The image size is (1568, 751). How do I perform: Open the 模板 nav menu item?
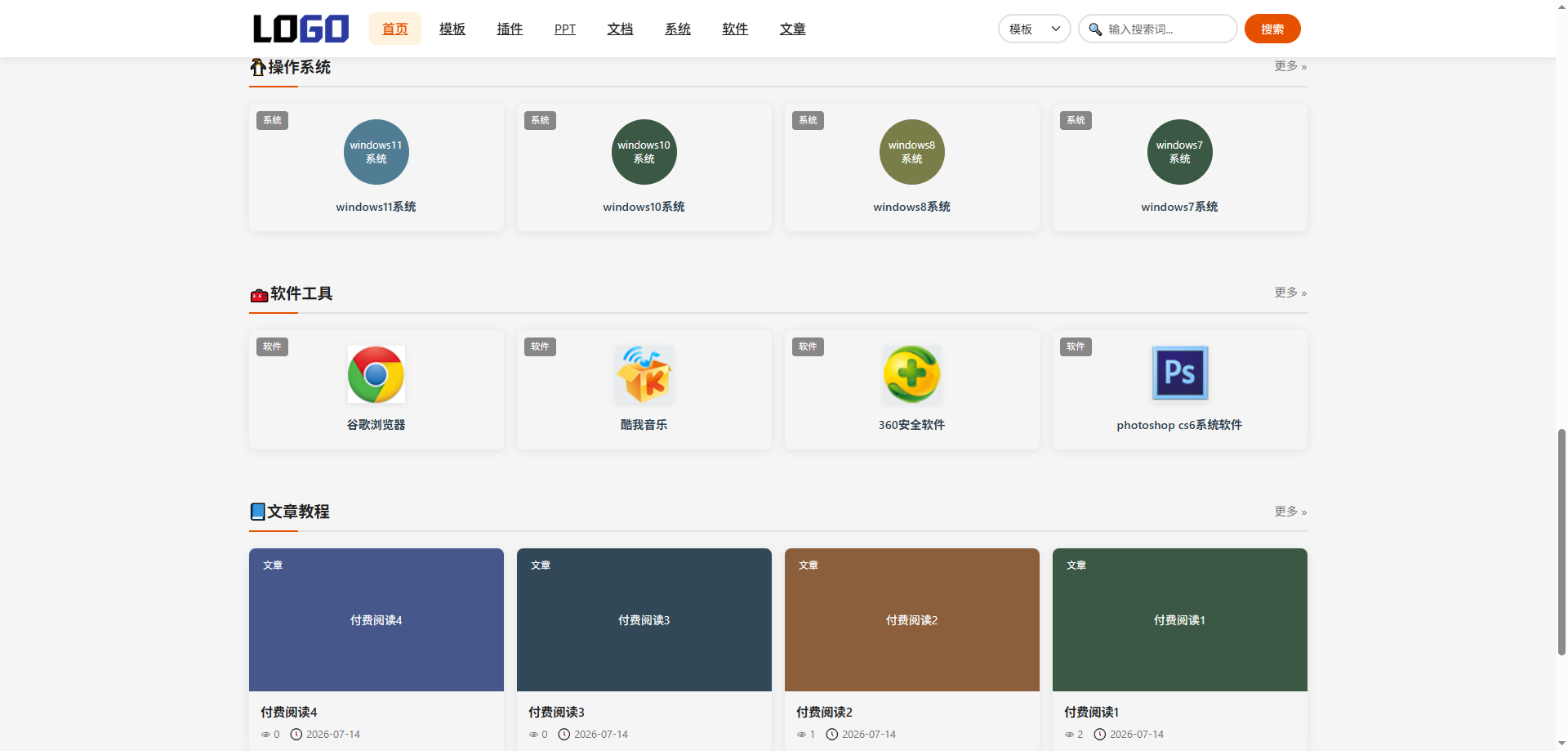[x=452, y=29]
